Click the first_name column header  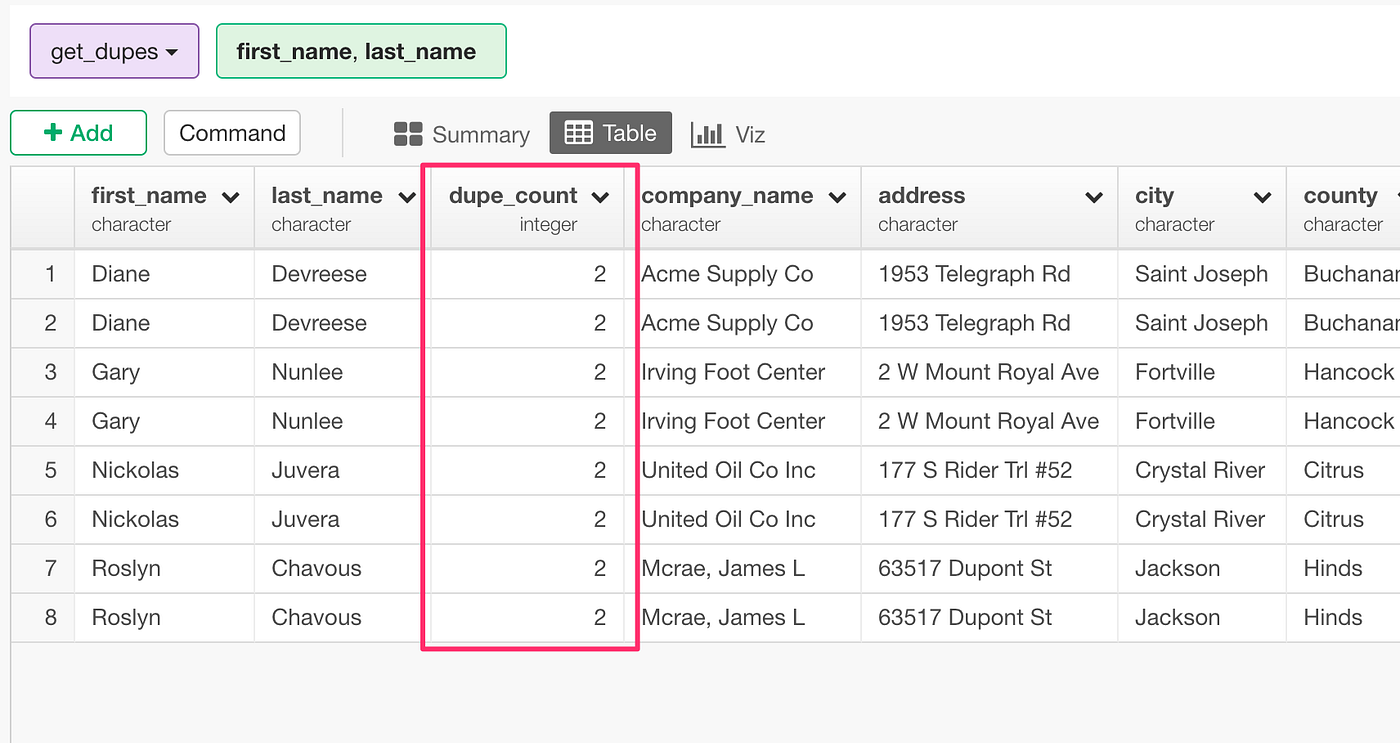[x=145, y=196]
